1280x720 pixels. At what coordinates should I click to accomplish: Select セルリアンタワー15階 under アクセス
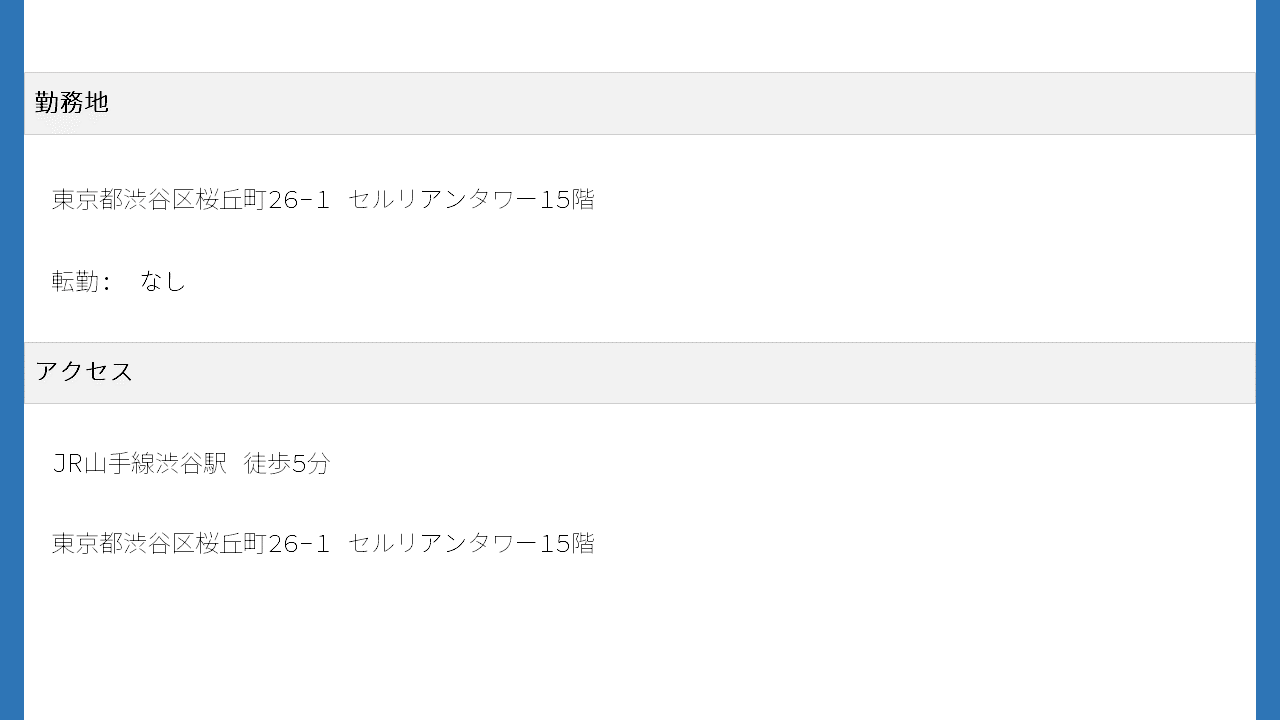pyautogui.click(x=471, y=544)
